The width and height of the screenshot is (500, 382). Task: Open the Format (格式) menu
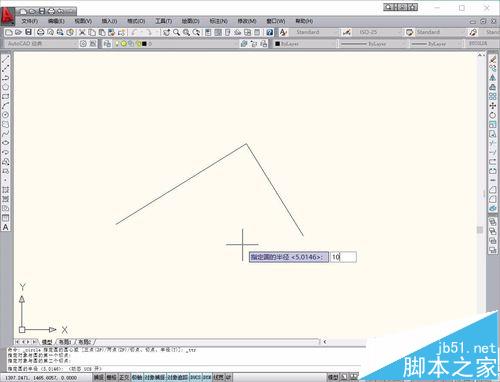136,21
